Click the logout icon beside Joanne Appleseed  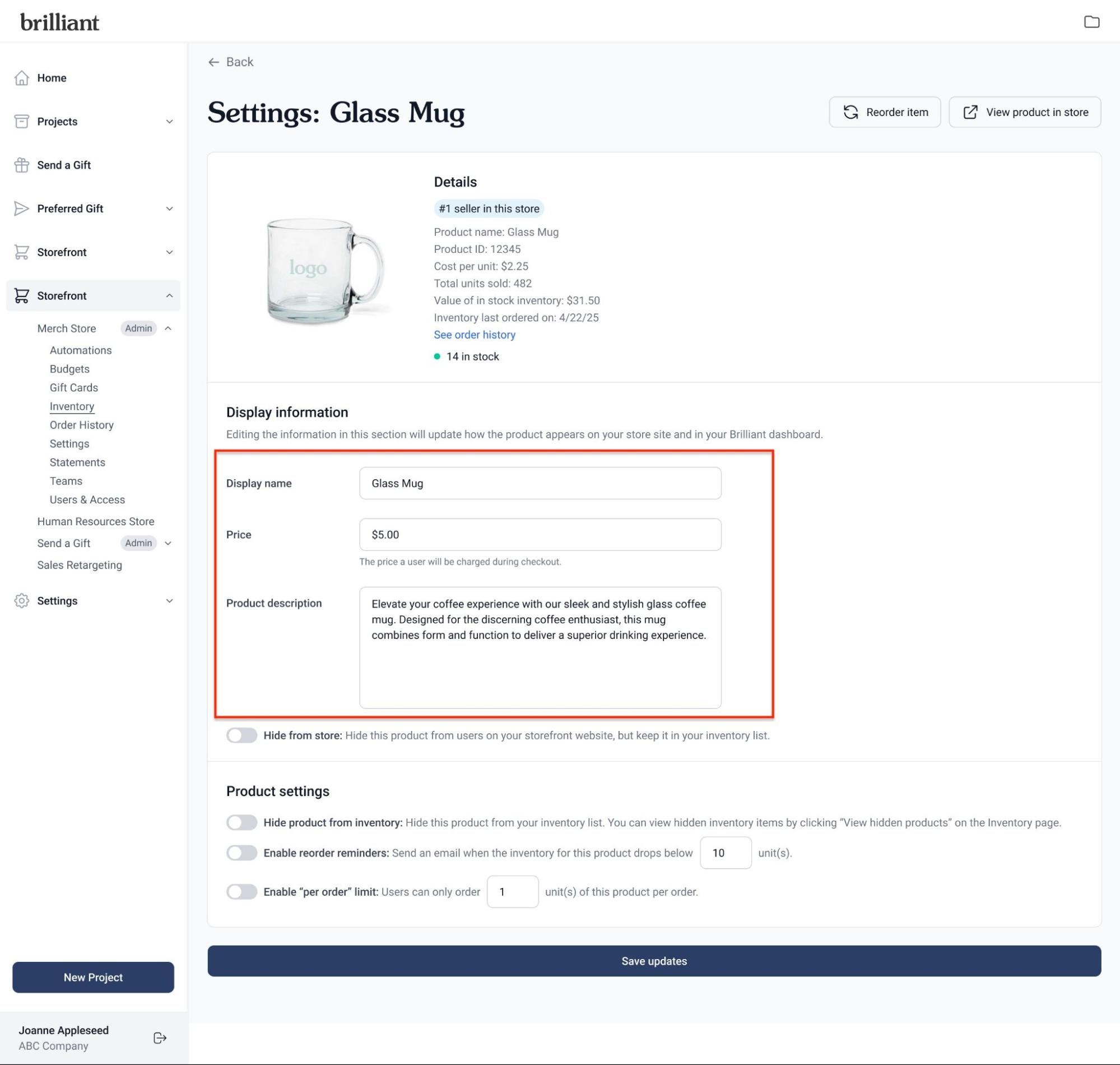[x=160, y=1038]
